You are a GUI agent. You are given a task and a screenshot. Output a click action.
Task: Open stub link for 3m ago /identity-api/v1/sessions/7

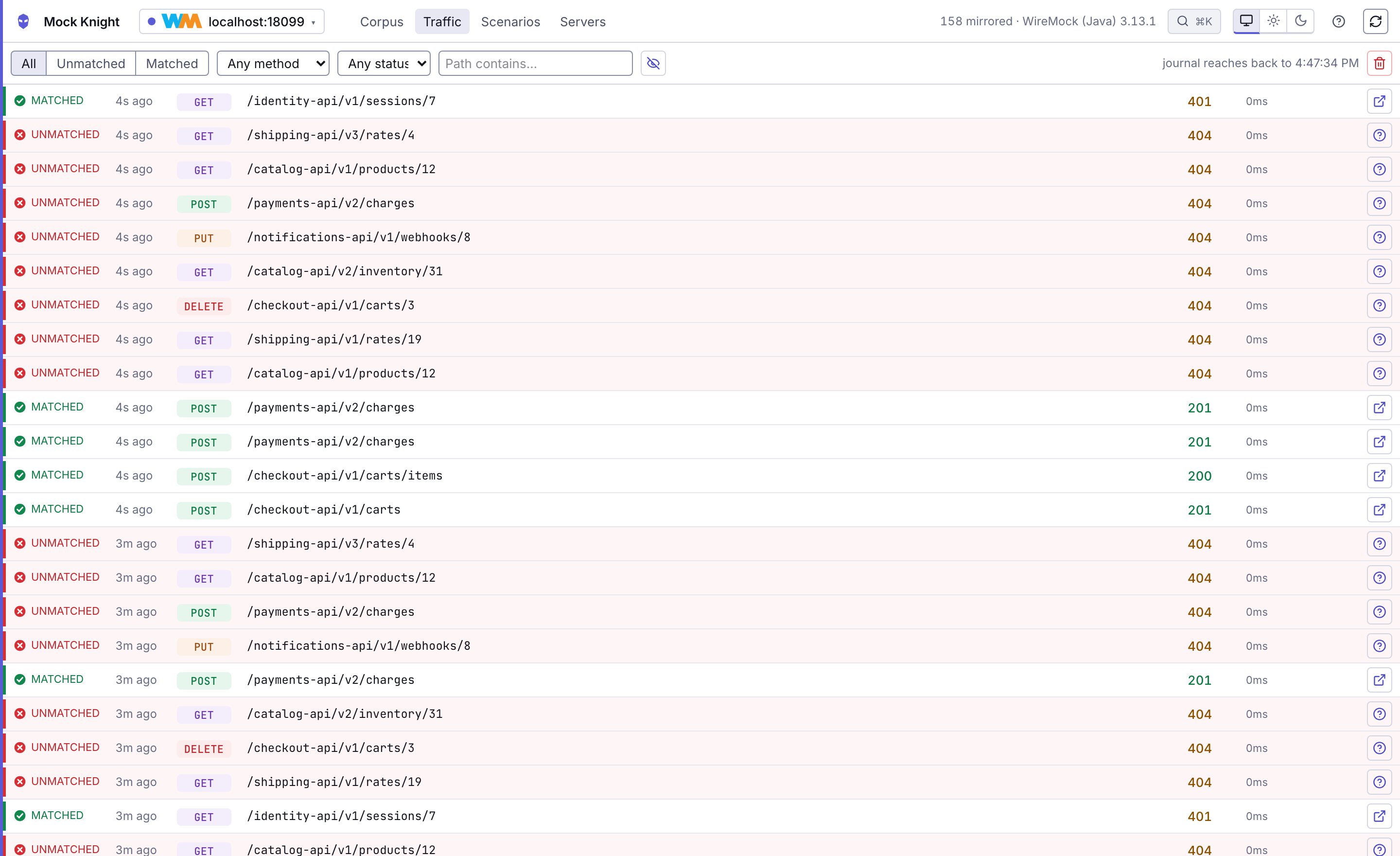tap(1380, 817)
